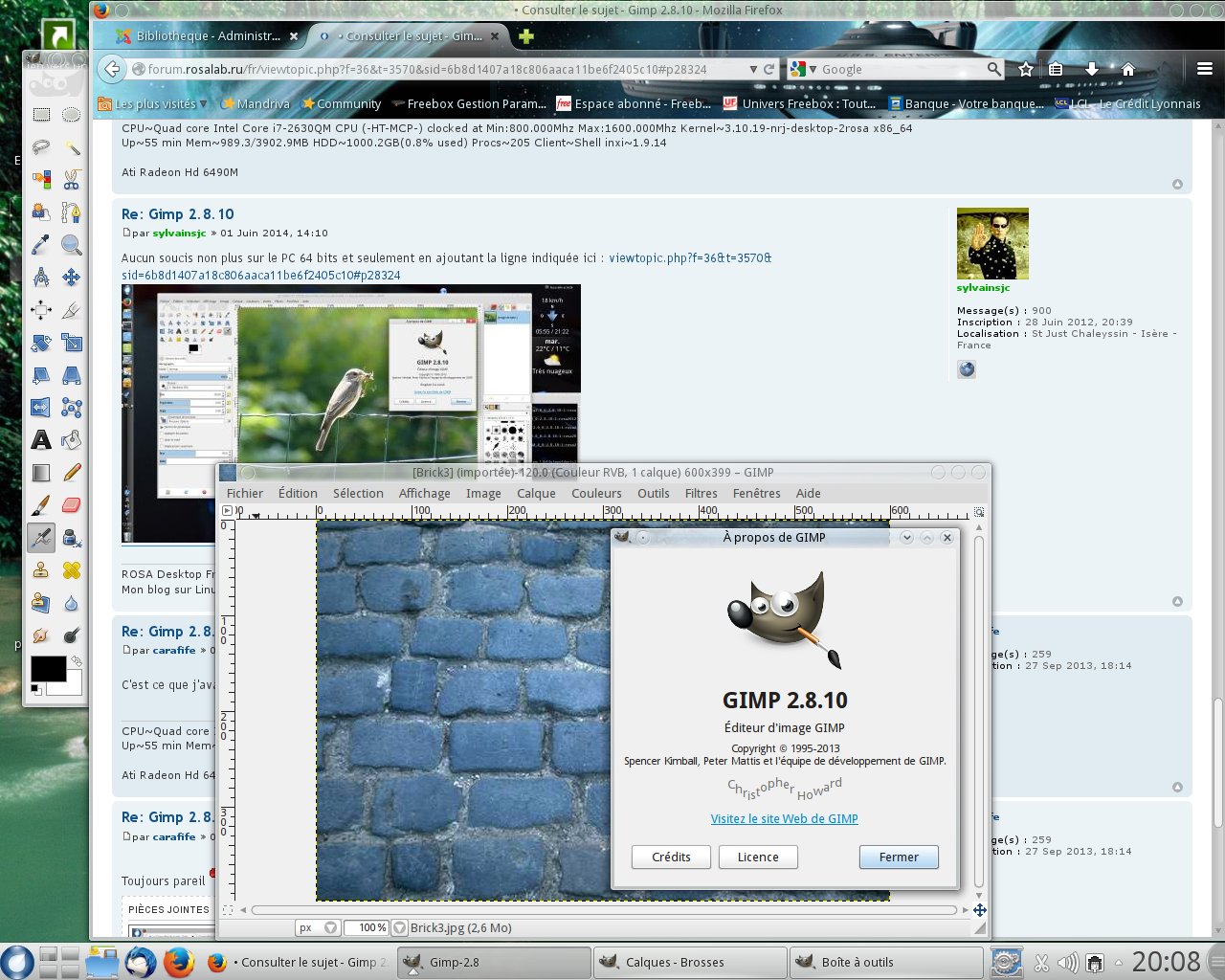Screen dimensions: 1225x980
Task: Select the Eraser tool
Action: [72, 505]
